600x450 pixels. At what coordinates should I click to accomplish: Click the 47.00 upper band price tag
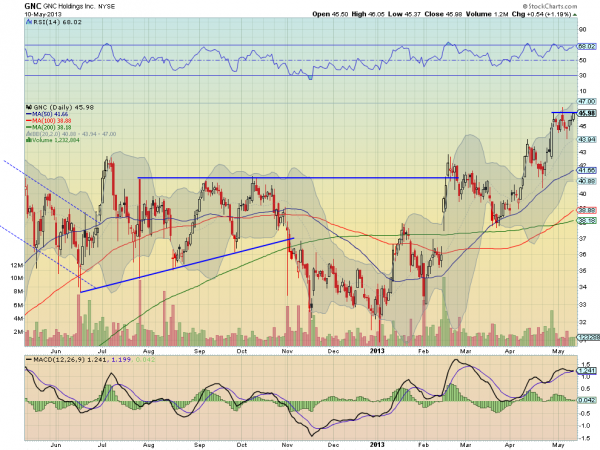pyautogui.click(x=587, y=101)
